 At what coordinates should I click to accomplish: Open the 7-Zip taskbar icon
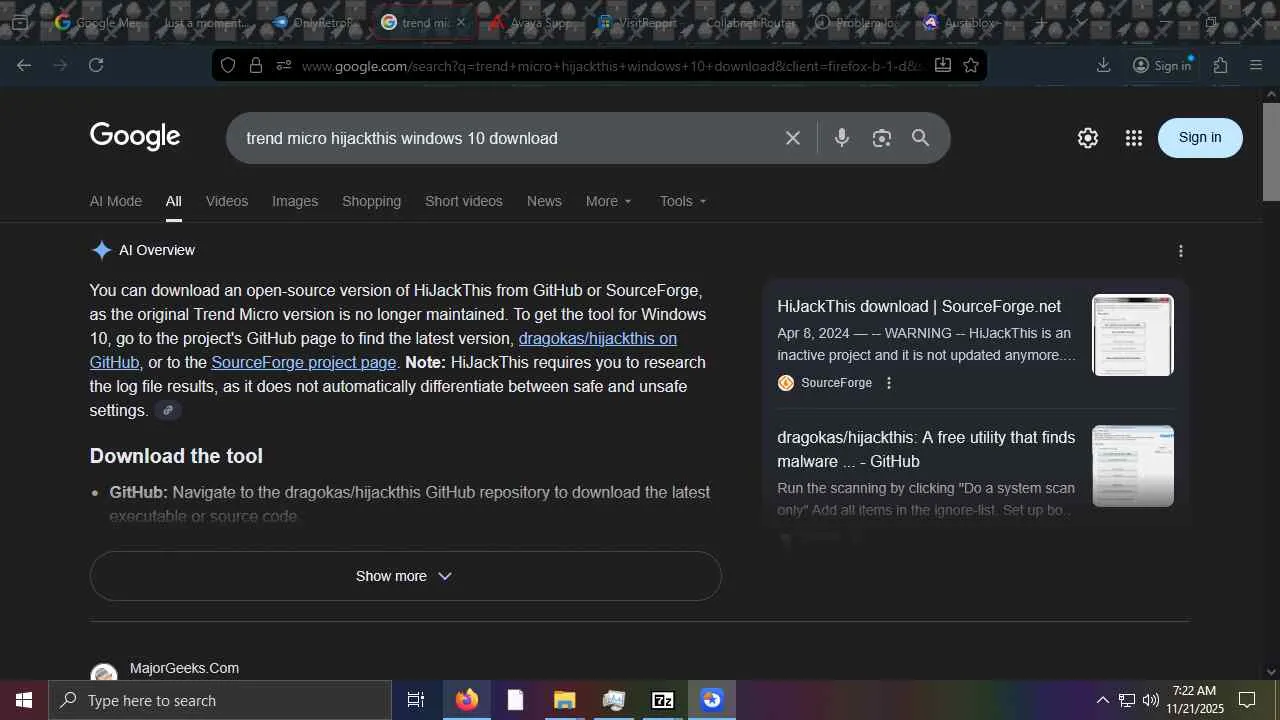663,700
